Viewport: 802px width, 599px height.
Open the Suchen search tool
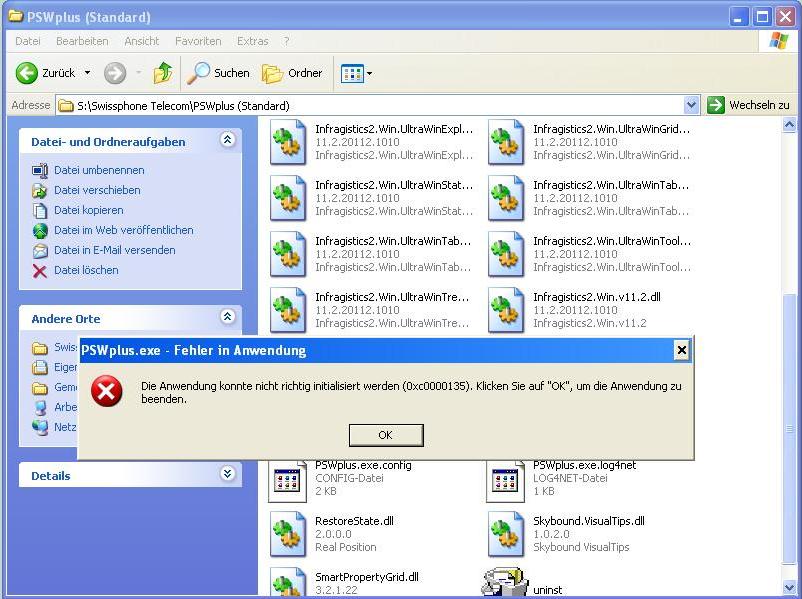(x=219, y=73)
